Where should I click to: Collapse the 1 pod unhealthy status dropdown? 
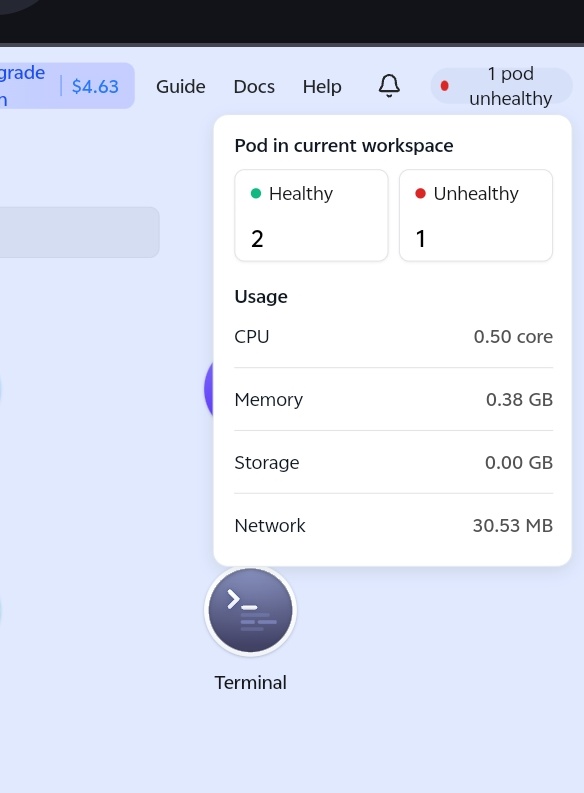[x=501, y=86]
